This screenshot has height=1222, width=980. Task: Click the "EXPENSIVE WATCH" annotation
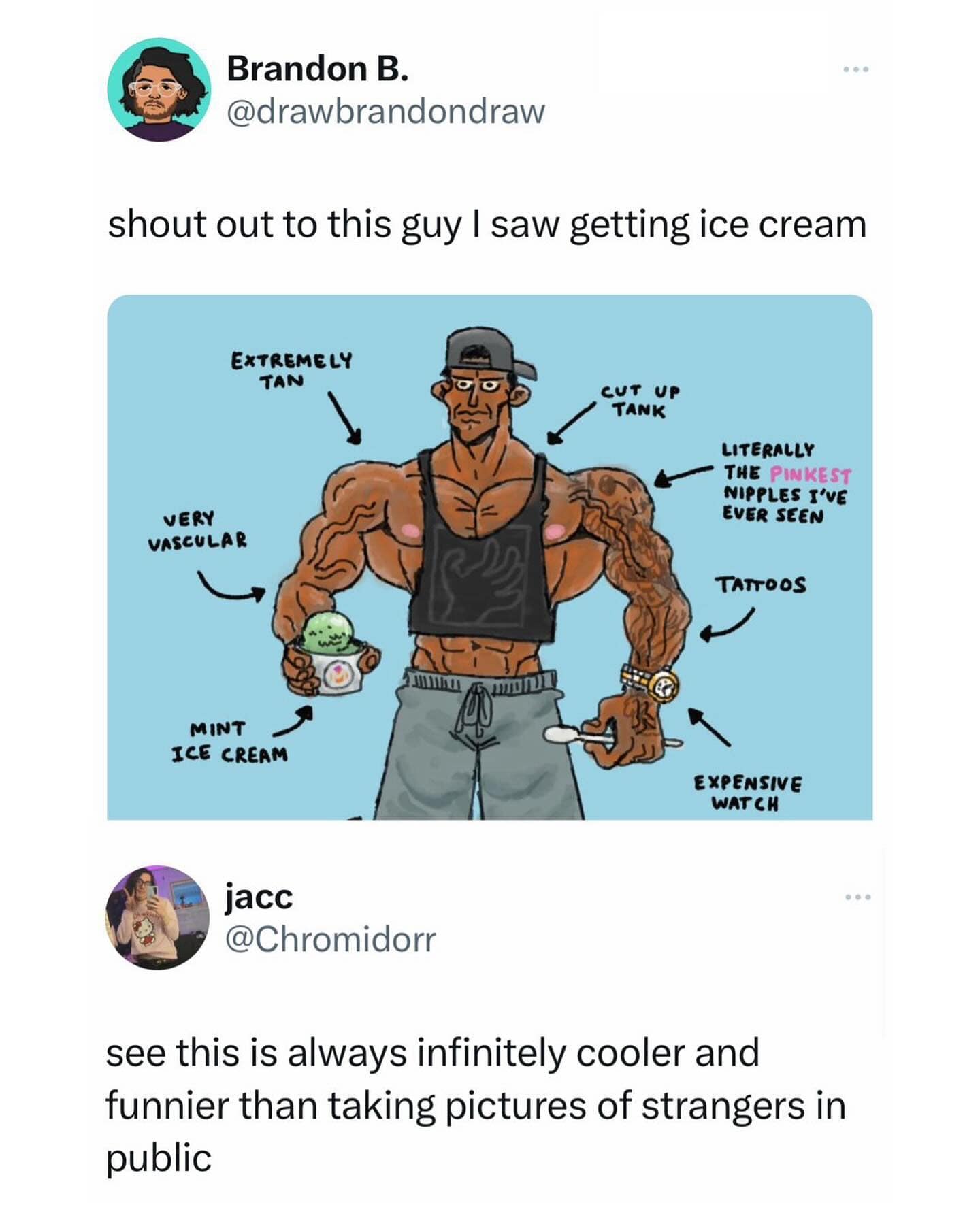click(x=747, y=793)
